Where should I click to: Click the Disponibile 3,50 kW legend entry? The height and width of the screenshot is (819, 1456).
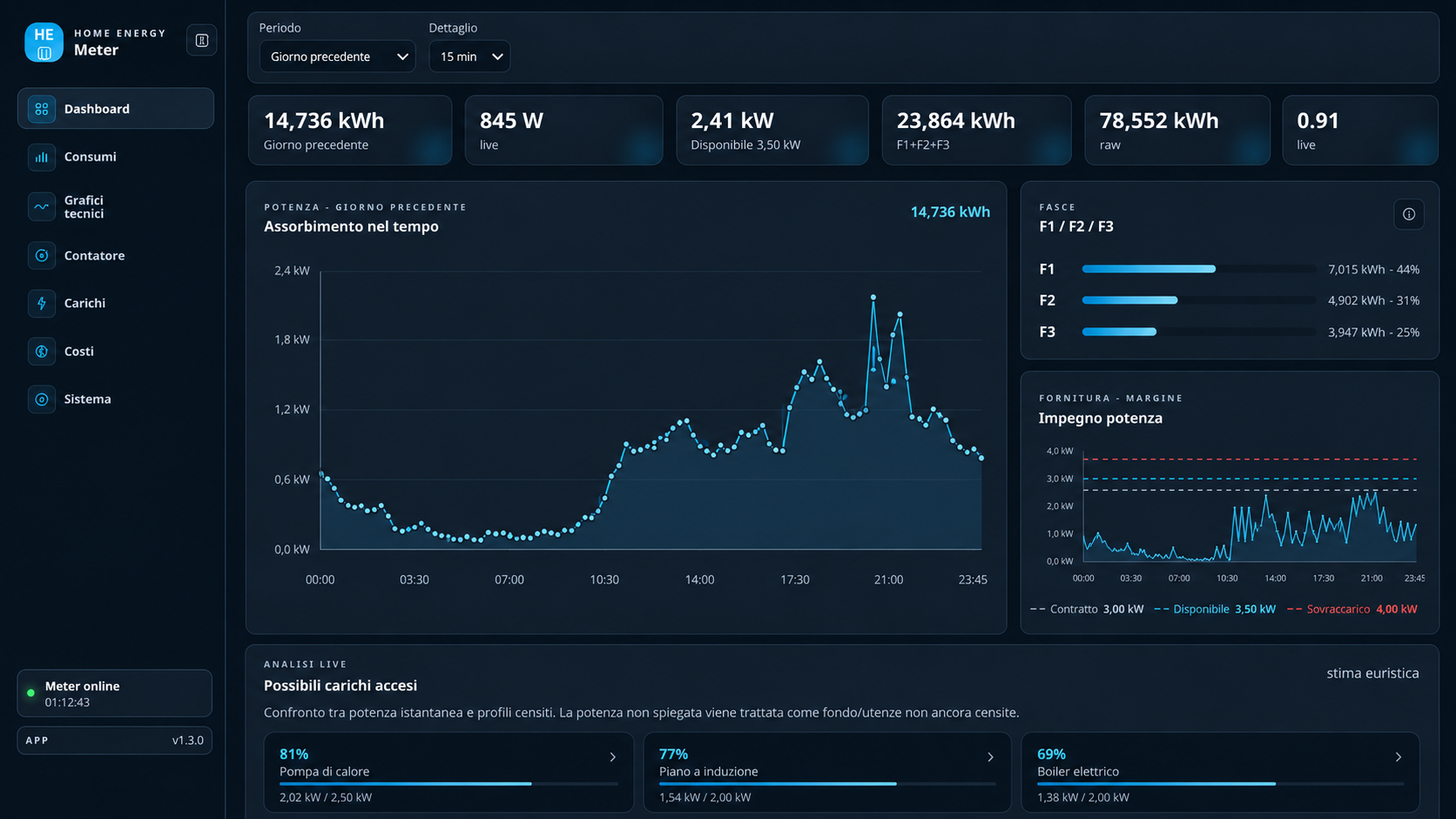1215,609
